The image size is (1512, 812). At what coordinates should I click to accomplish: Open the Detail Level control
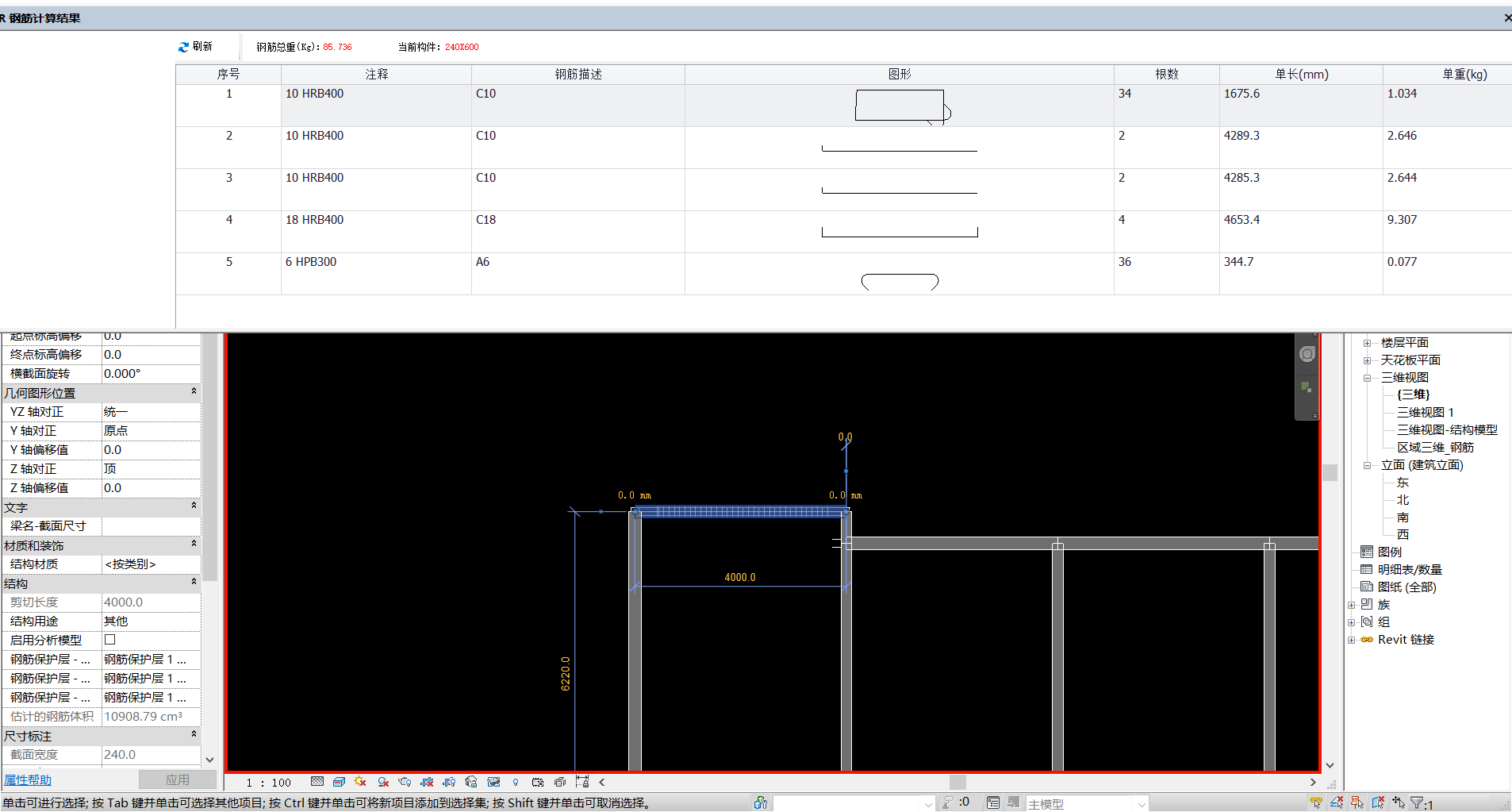tap(317, 782)
